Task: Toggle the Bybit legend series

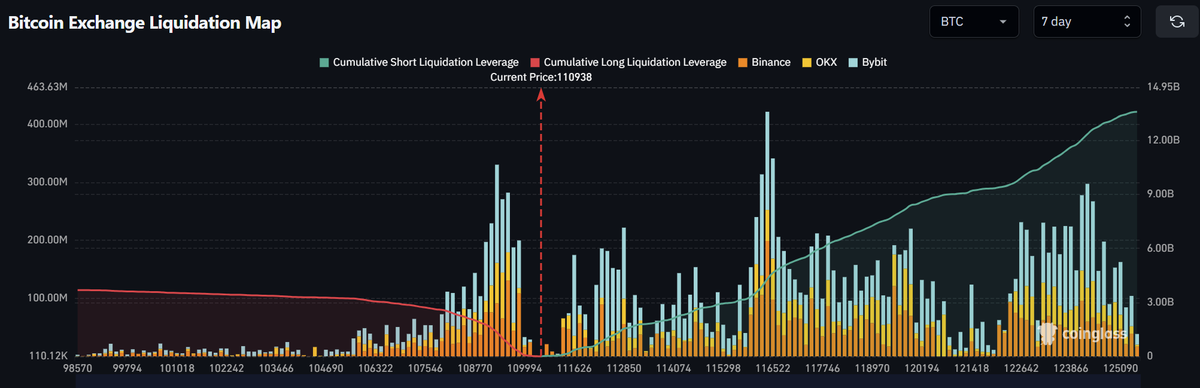Action: [x=868, y=62]
